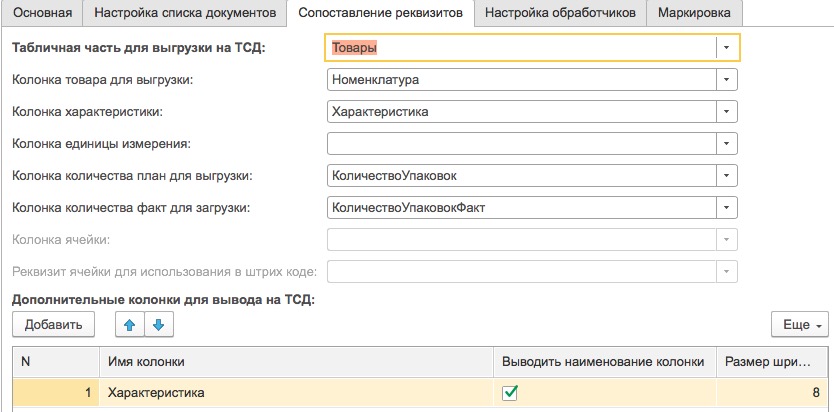834x412 pixels.
Task: Click the Номенклатура field value
Action: pyautogui.click(x=521, y=80)
